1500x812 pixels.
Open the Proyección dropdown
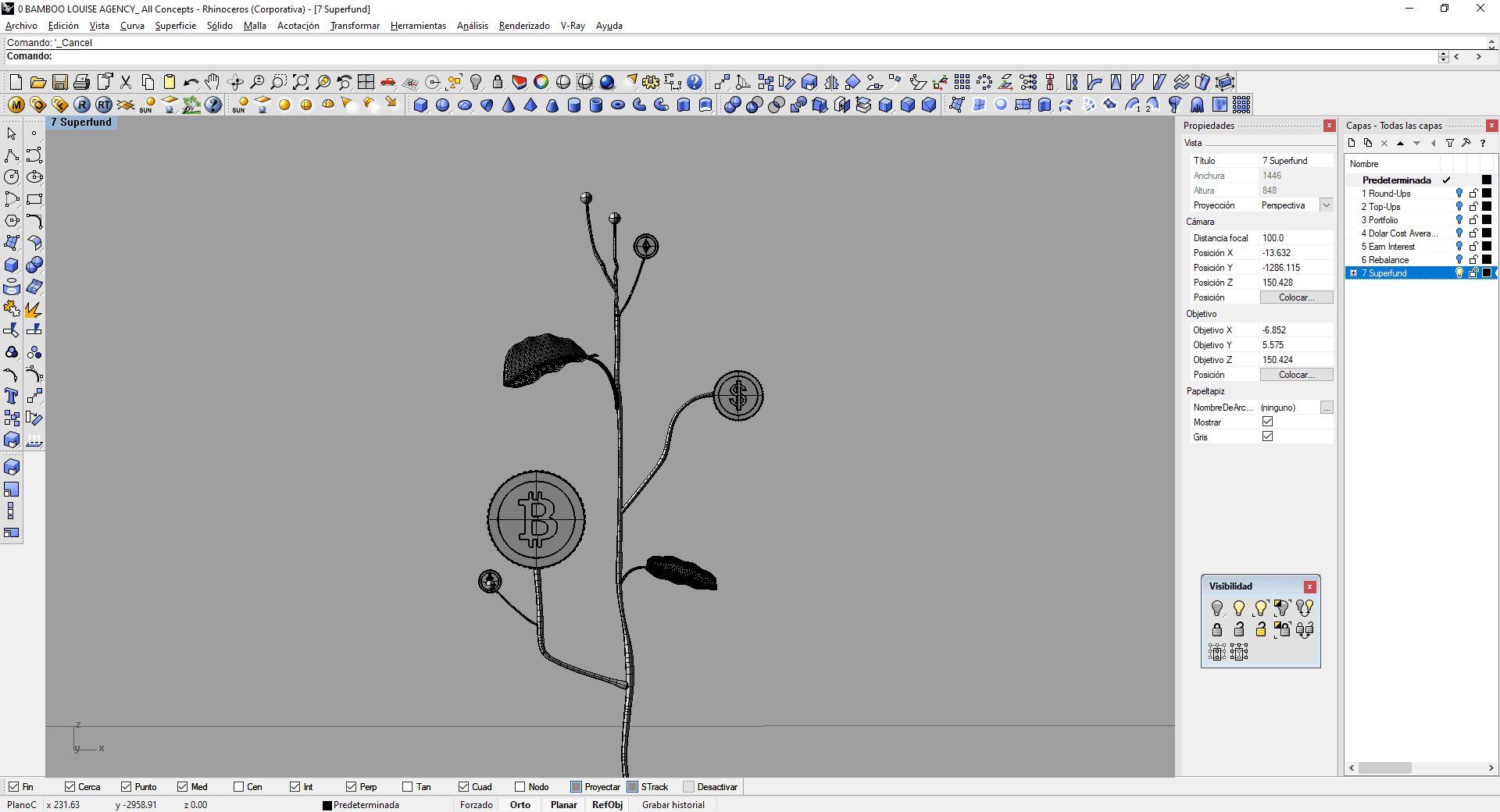(1326, 205)
